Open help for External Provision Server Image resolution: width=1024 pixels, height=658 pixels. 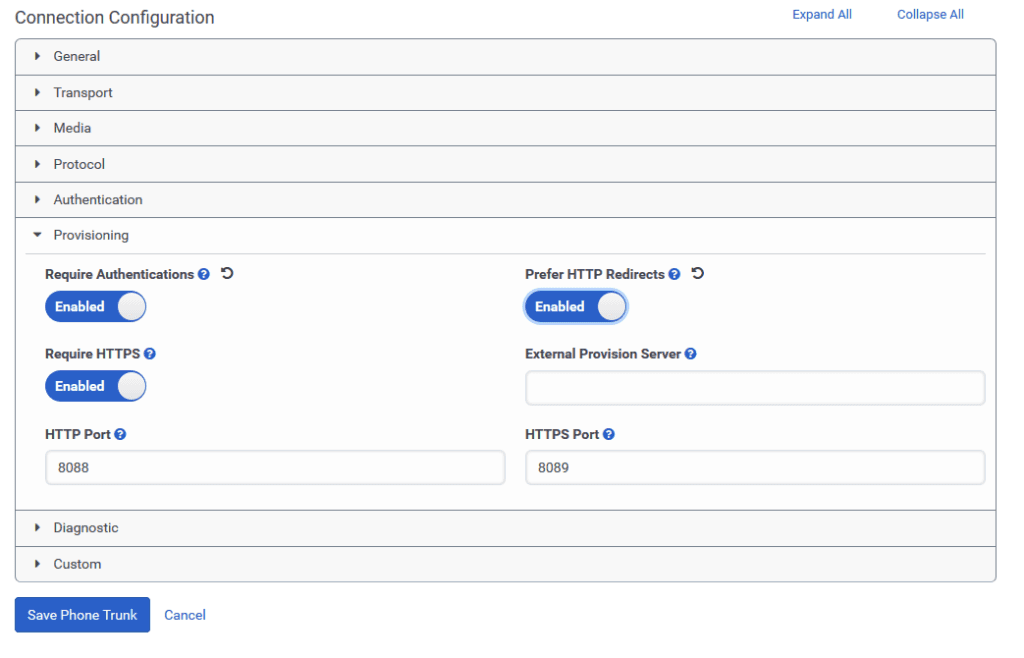[x=691, y=354]
